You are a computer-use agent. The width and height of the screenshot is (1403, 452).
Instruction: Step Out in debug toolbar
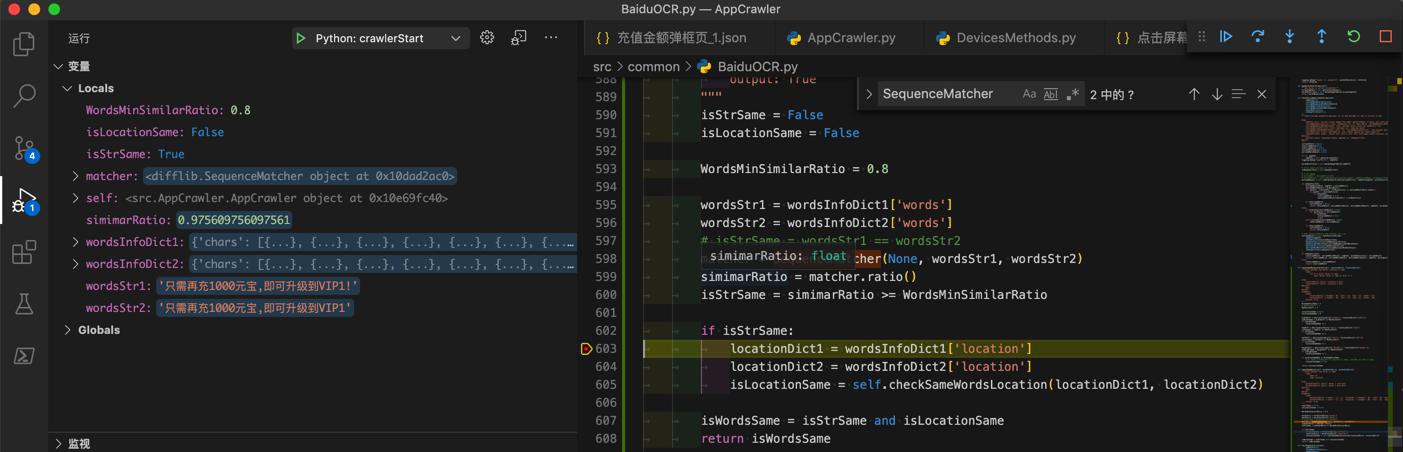click(1322, 37)
